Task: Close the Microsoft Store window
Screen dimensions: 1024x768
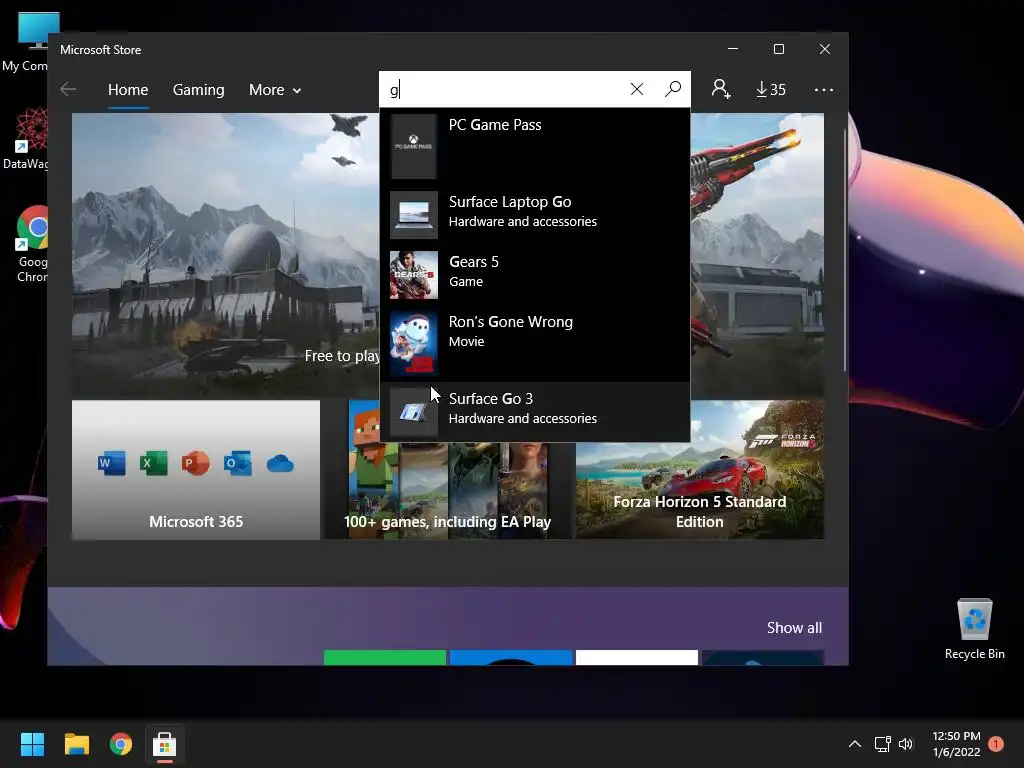Action: pyautogui.click(x=825, y=49)
